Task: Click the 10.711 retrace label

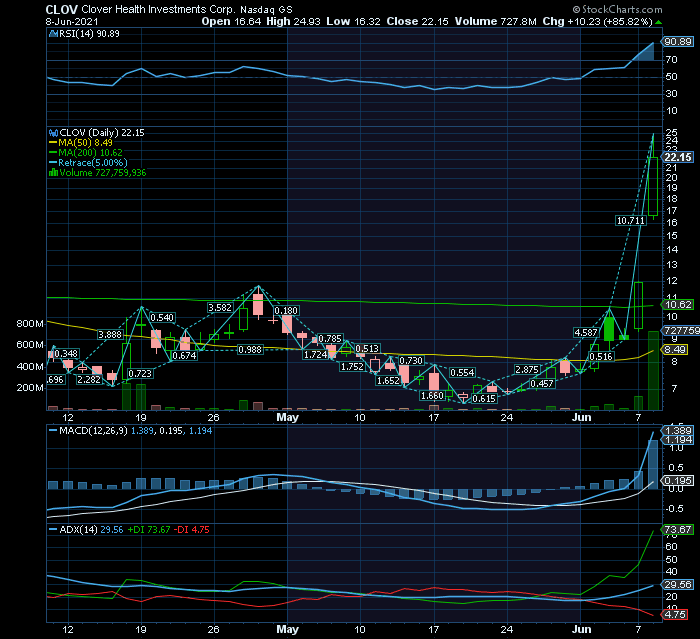Action: coord(630,221)
